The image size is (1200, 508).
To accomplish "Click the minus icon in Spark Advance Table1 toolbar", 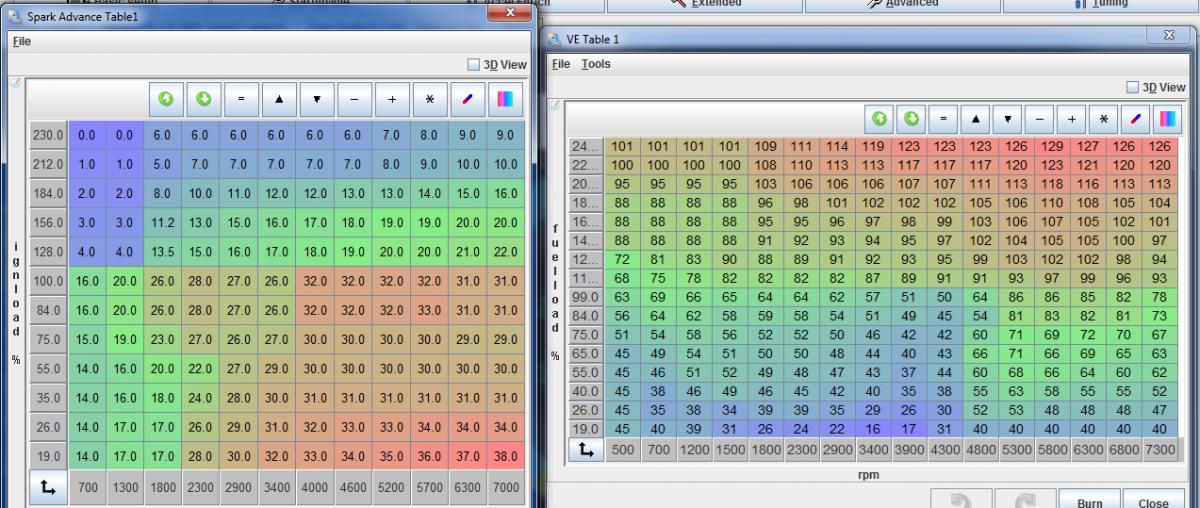I will point(354,100).
